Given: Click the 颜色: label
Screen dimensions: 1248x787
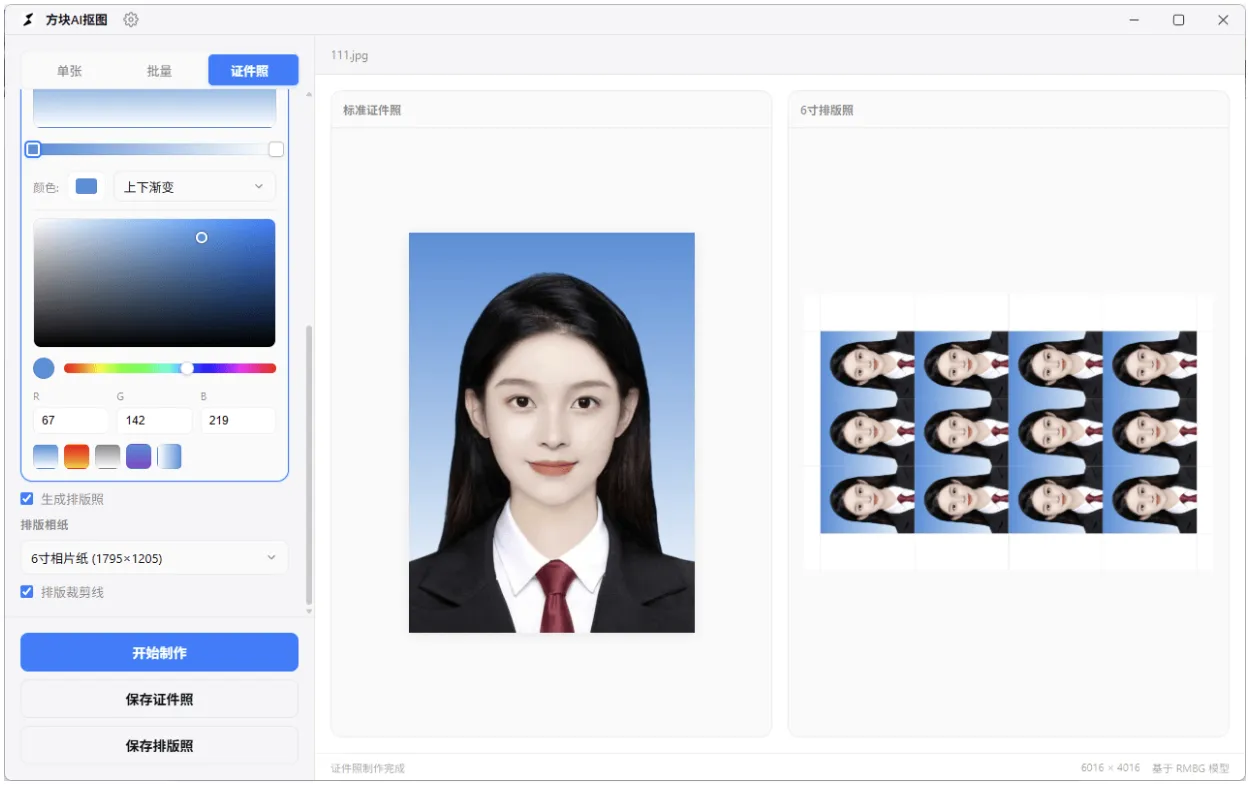Looking at the screenshot, I should (46, 187).
